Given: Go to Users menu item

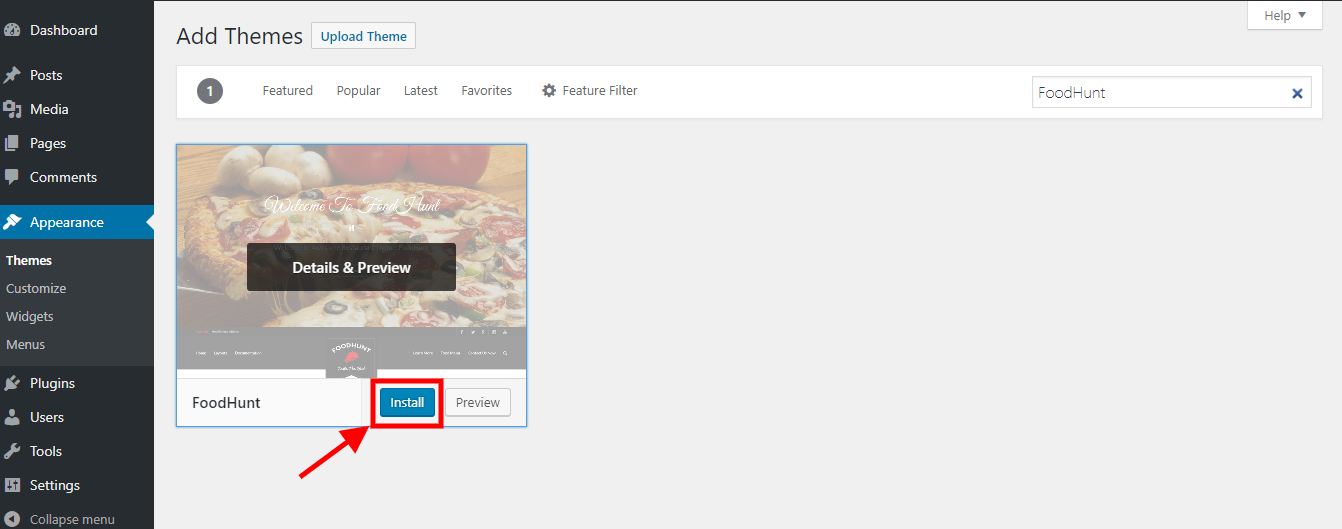Looking at the screenshot, I should tap(77, 417).
